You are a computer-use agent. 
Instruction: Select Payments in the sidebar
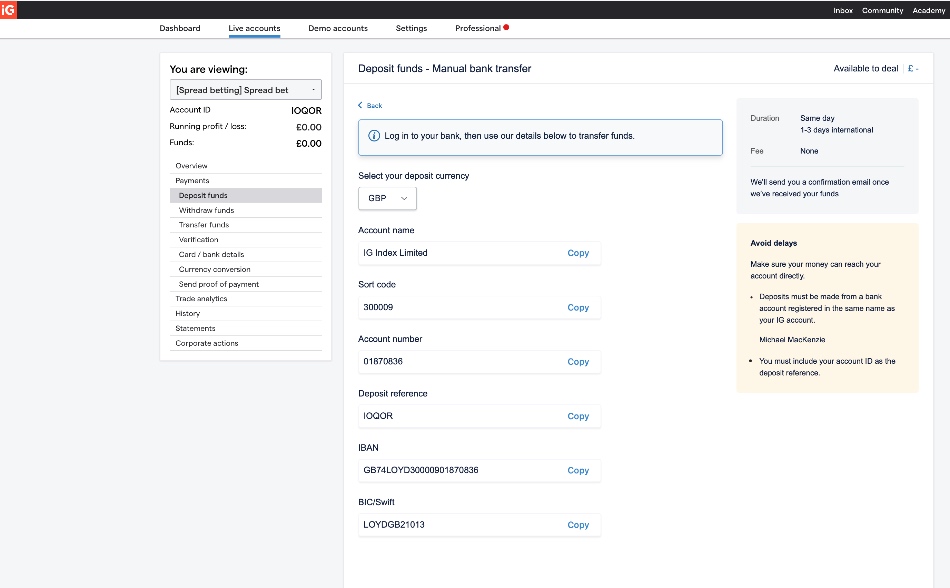click(245, 180)
